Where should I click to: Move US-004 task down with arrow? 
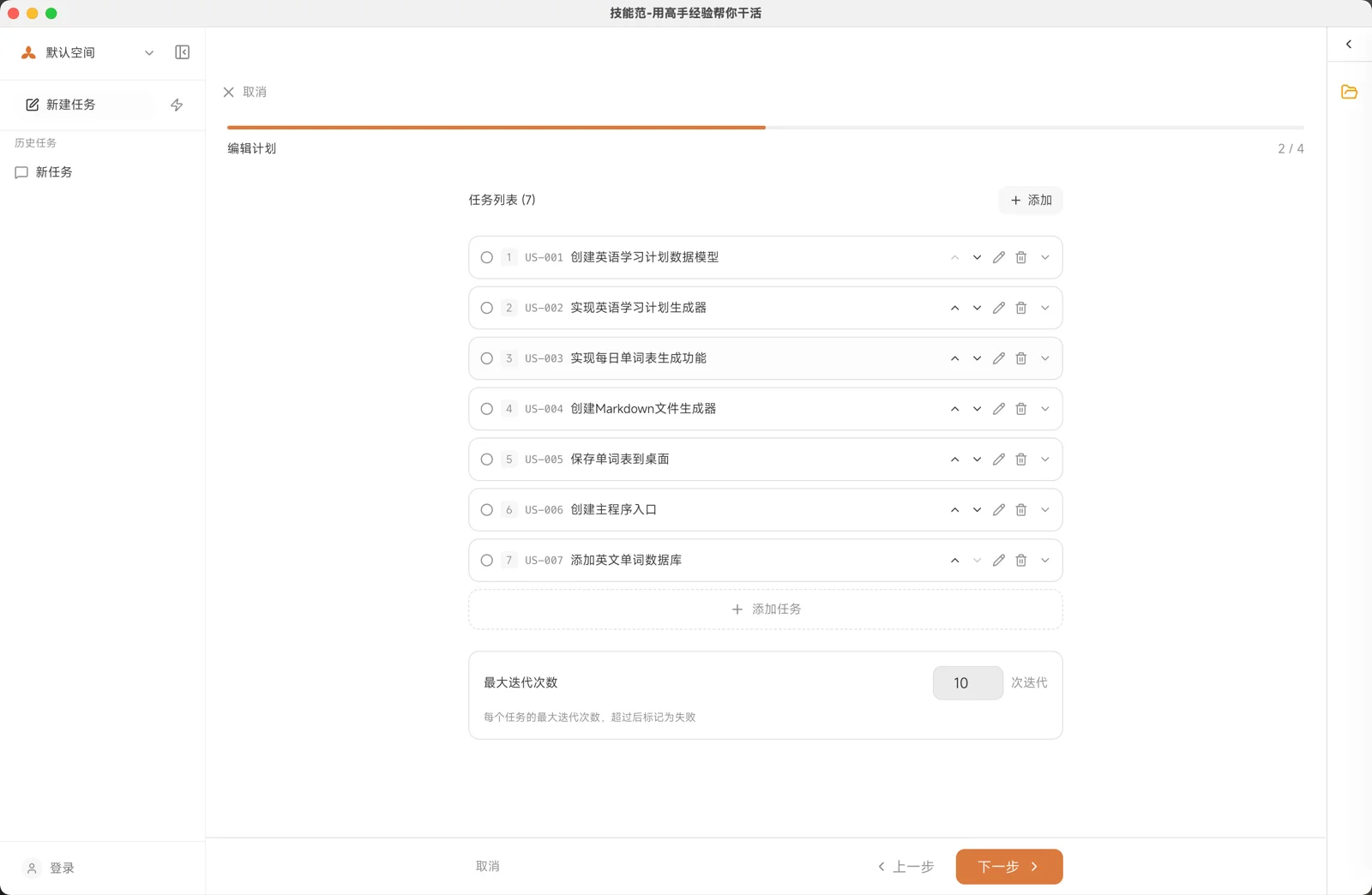coord(977,409)
